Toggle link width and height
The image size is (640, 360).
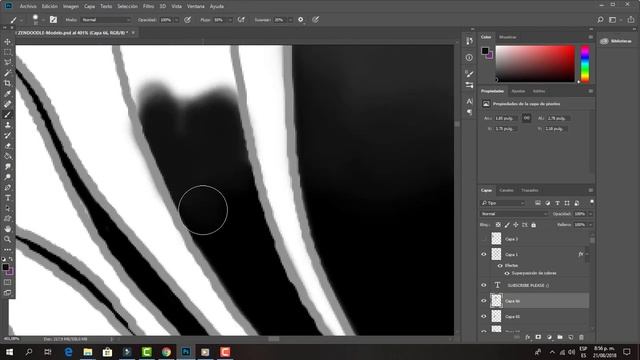[x=527, y=118]
